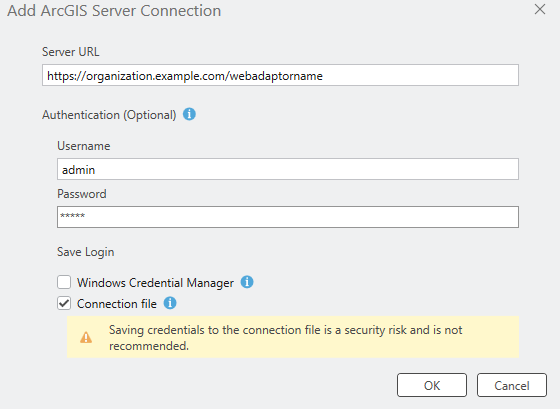Click the Windows Credential Manager label text

click(156, 283)
